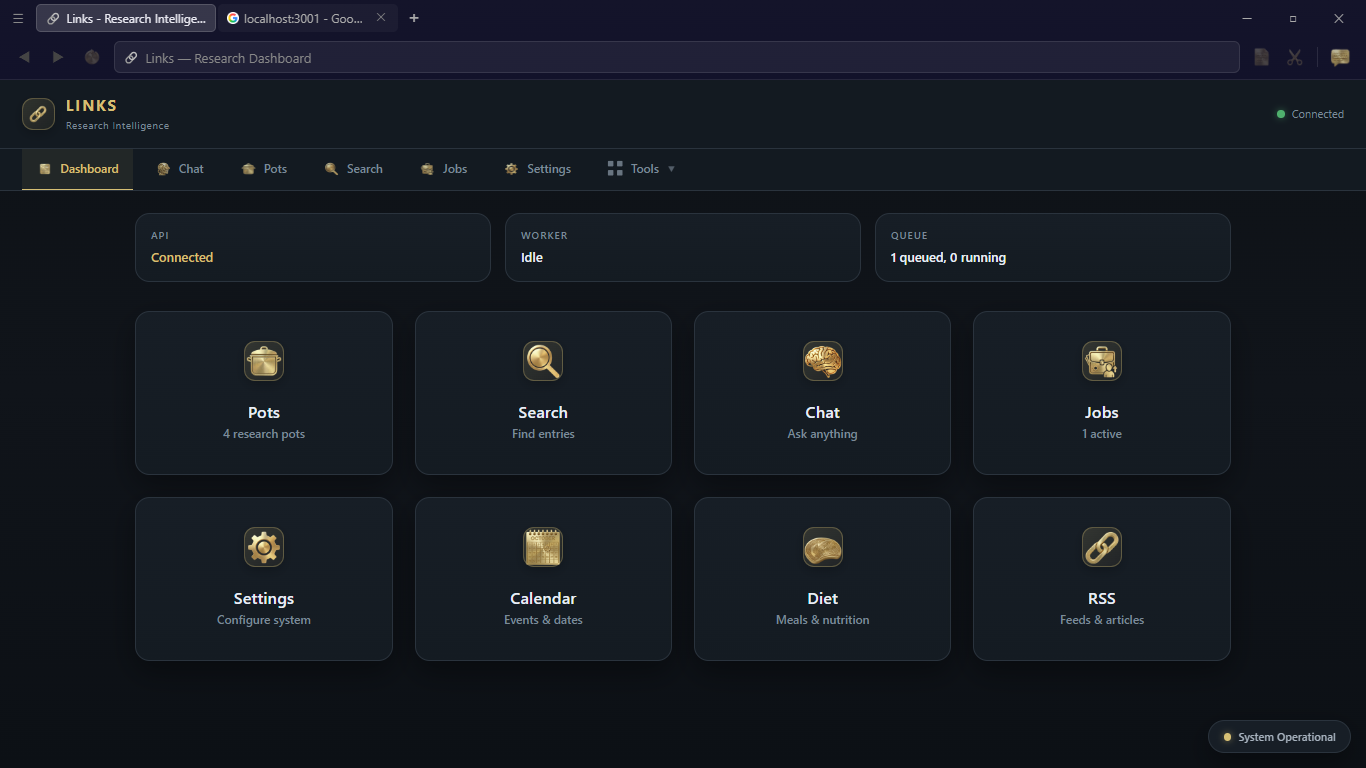The image size is (1366, 768).
Task: Go to Jobs from the navigation bar
Action: pos(444,168)
